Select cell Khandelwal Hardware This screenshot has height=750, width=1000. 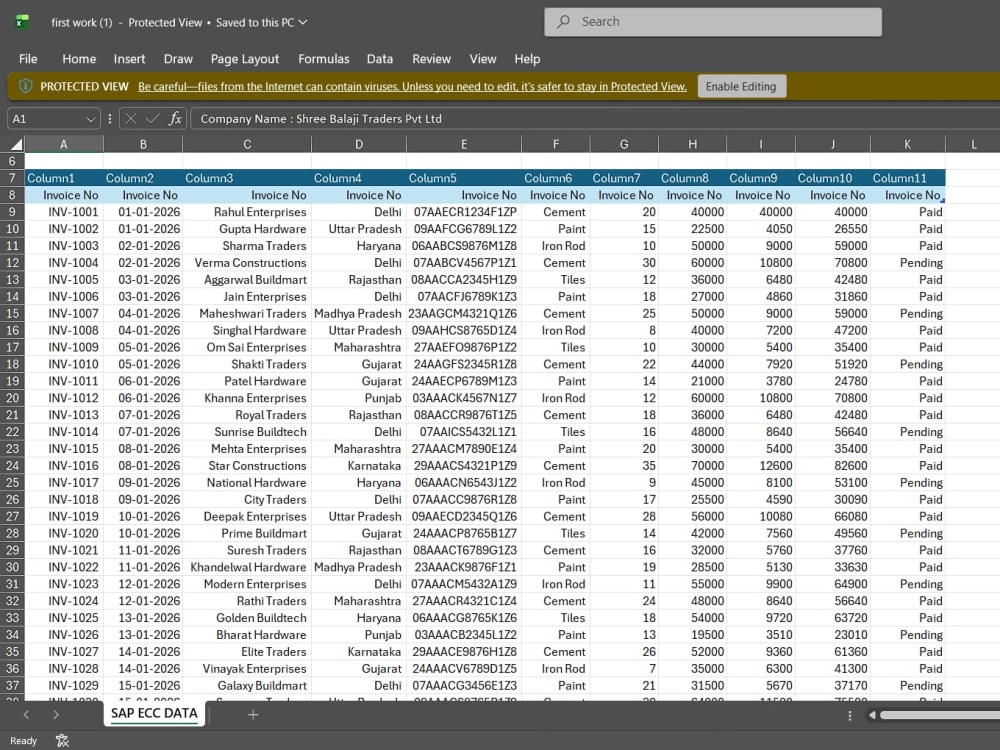point(247,567)
